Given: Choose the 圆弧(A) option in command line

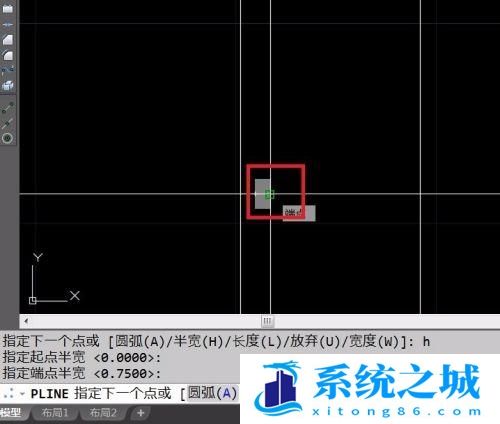Looking at the screenshot, I should pos(212,393).
